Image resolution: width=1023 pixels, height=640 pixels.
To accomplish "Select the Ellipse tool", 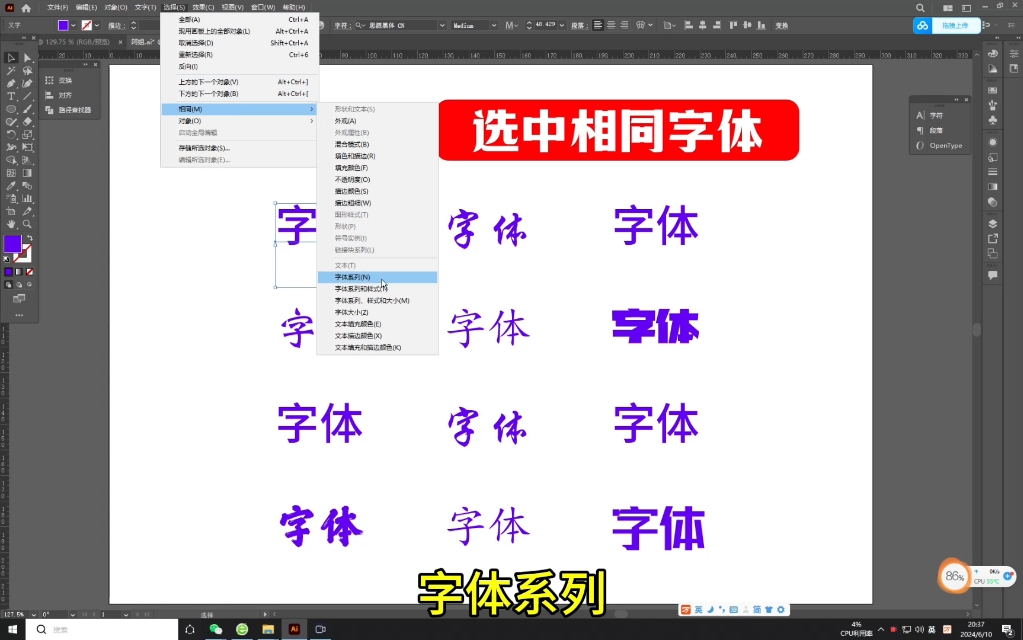I will click(11, 109).
